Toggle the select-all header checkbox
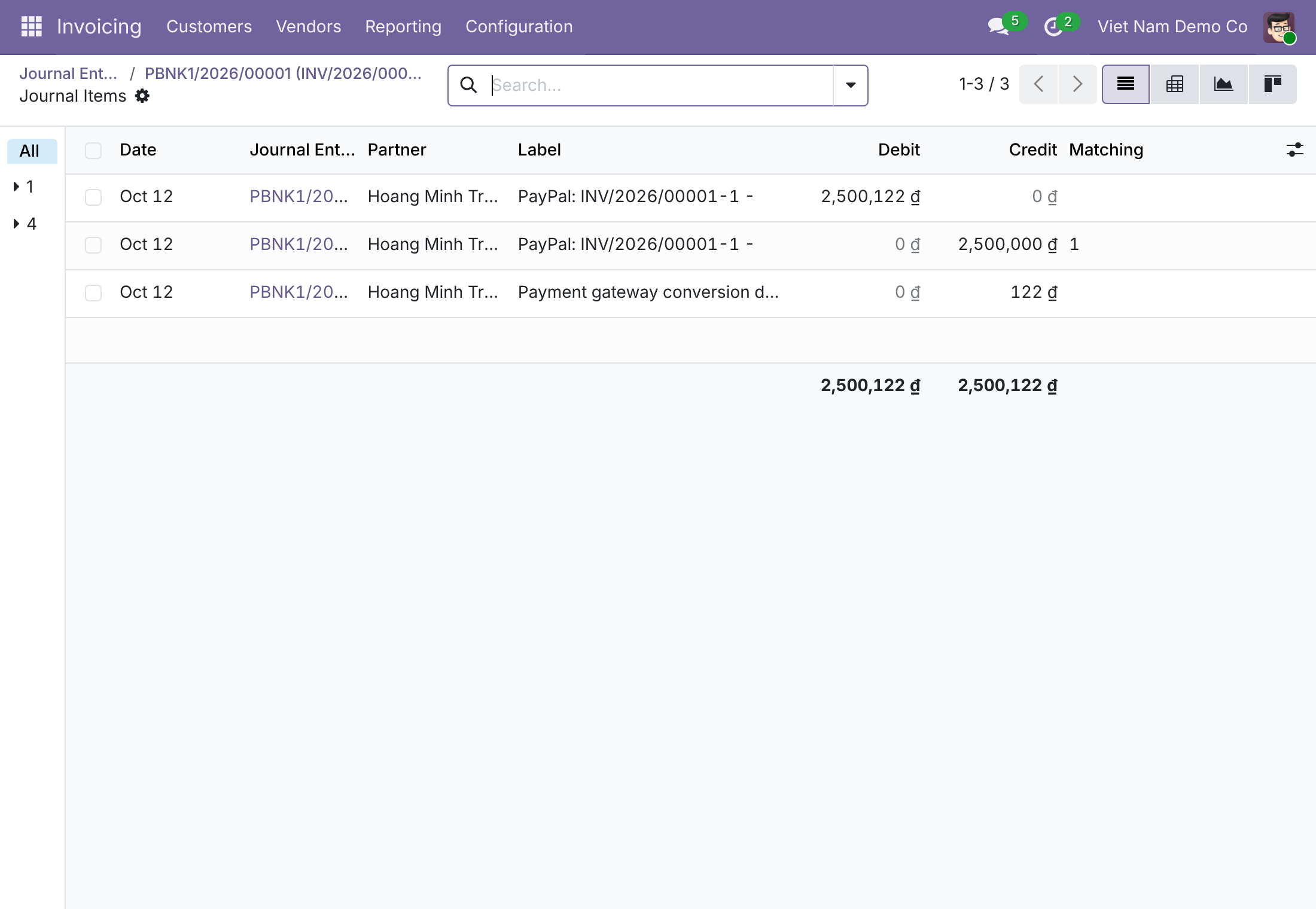The width and height of the screenshot is (1316, 909). pos(93,150)
